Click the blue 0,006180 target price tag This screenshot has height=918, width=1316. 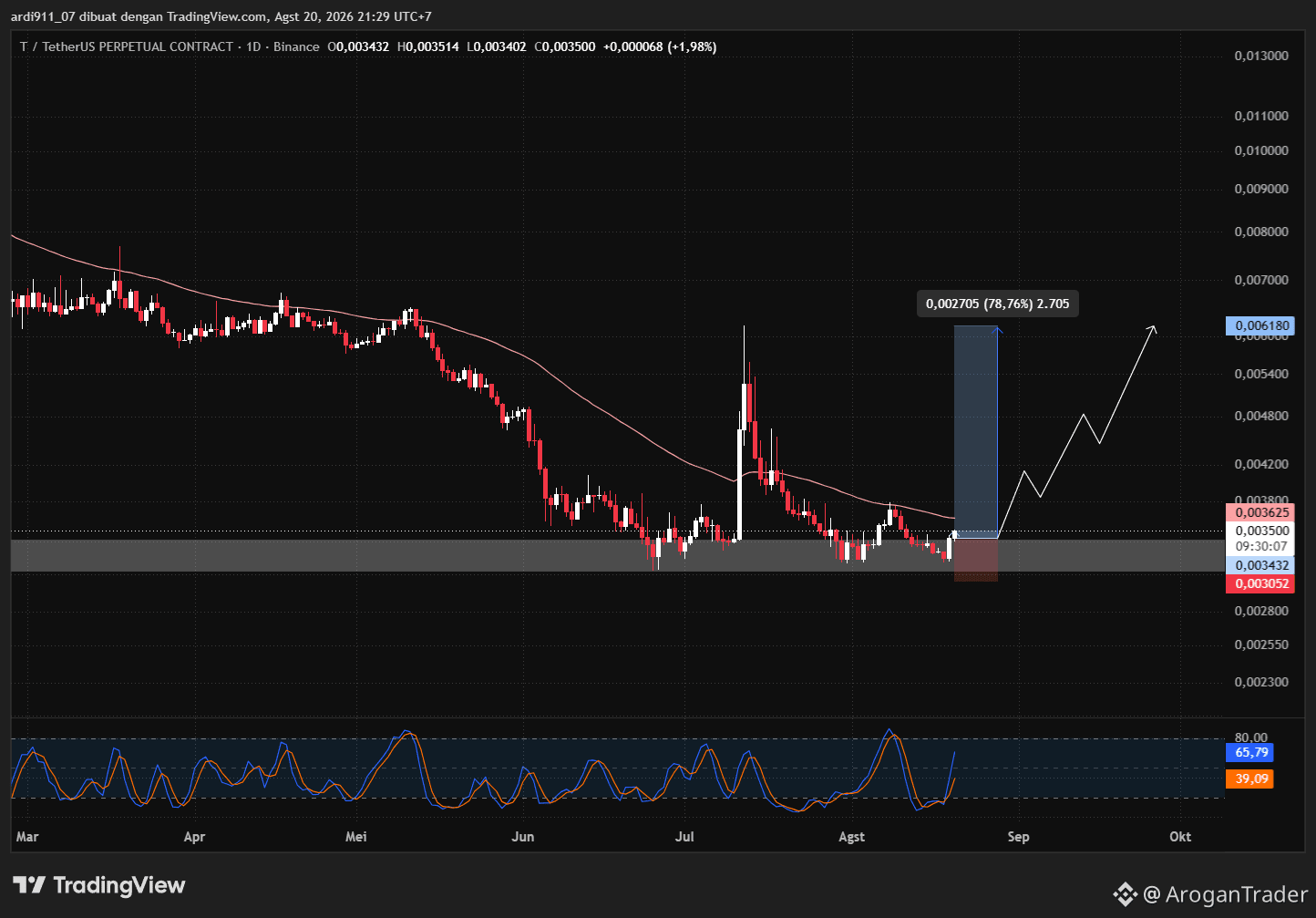pyautogui.click(x=1259, y=325)
